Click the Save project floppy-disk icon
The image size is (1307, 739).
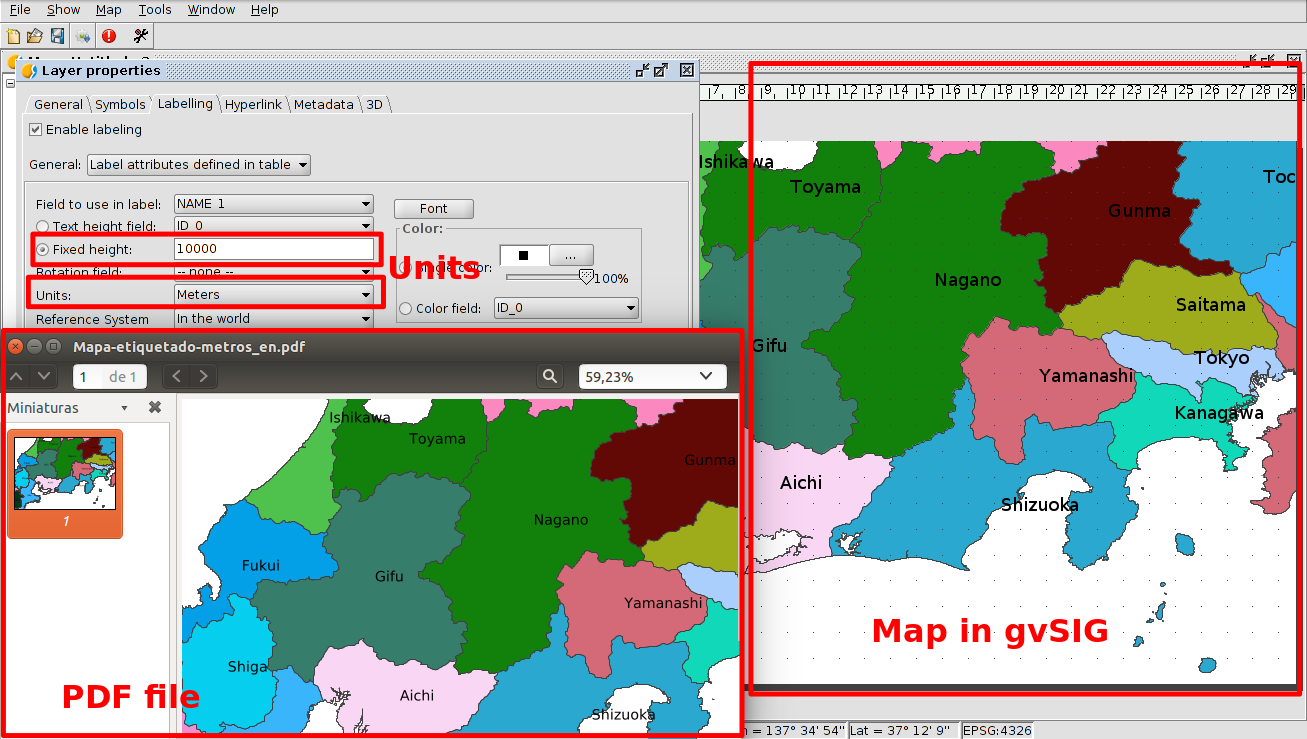(57, 36)
